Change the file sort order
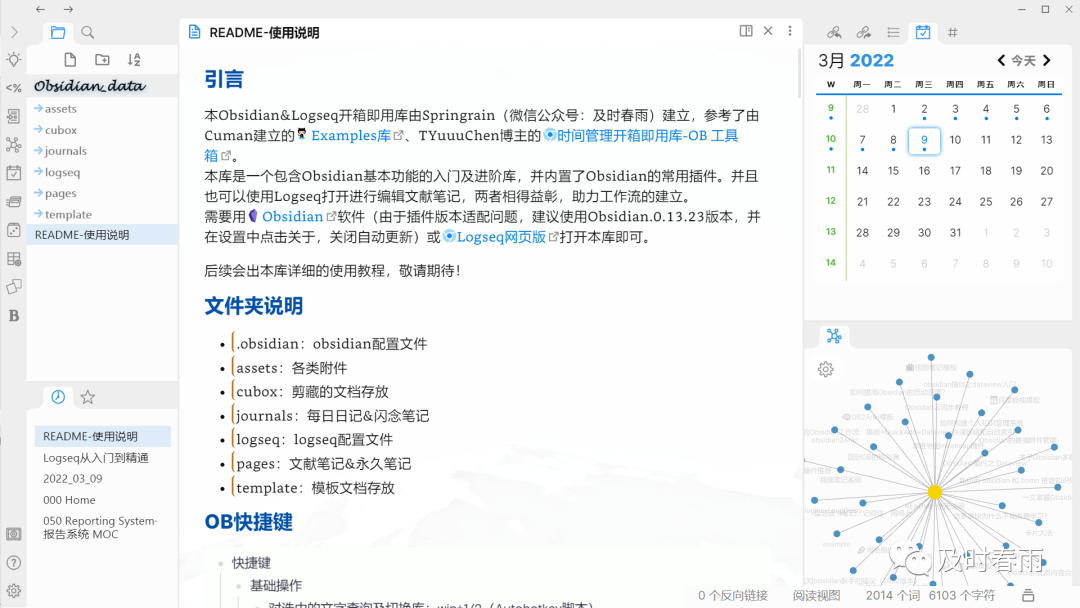 [x=134, y=60]
